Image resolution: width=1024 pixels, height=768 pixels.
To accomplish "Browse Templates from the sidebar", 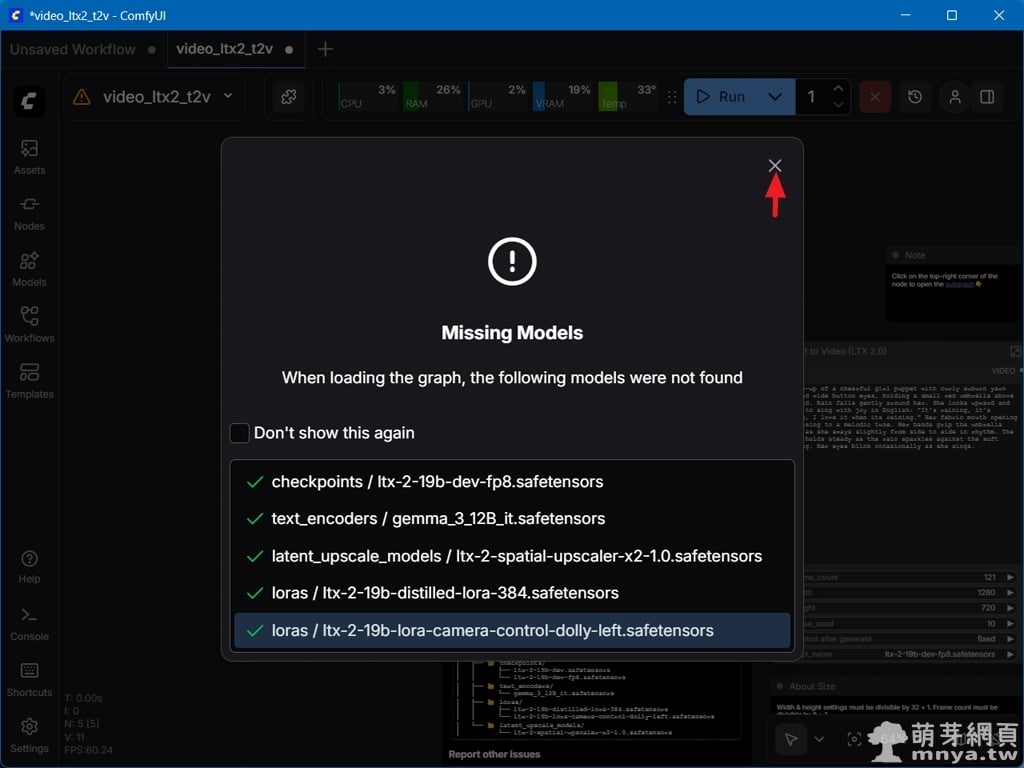I will (29, 380).
